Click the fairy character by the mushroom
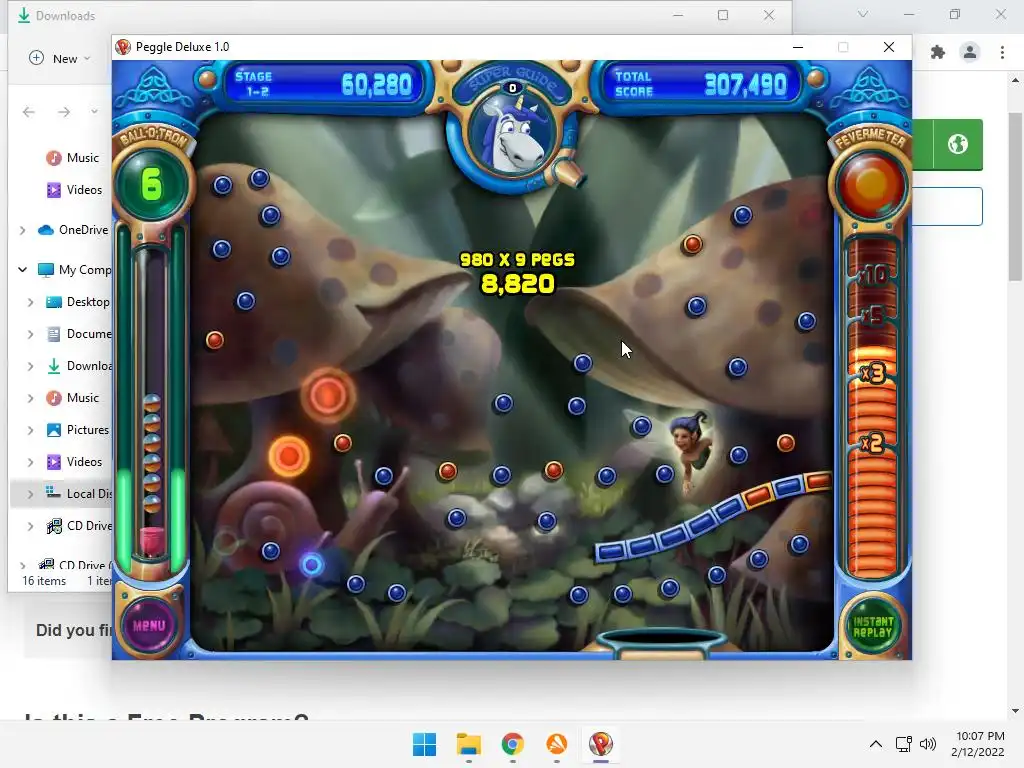 (x=692, y=451)
